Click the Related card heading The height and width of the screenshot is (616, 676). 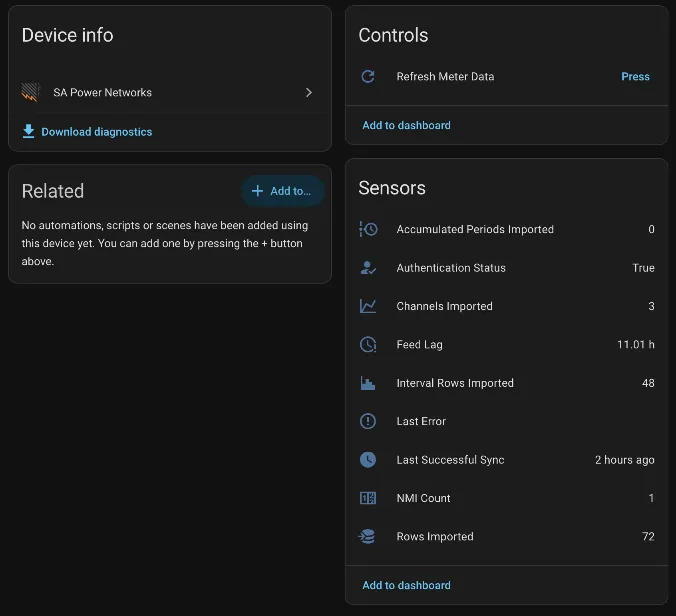(53, 191)
